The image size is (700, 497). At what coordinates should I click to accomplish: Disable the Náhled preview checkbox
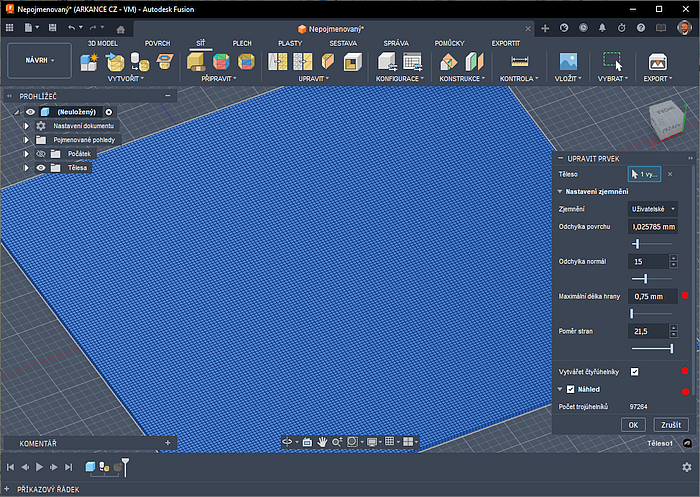[x=571, y=389]
